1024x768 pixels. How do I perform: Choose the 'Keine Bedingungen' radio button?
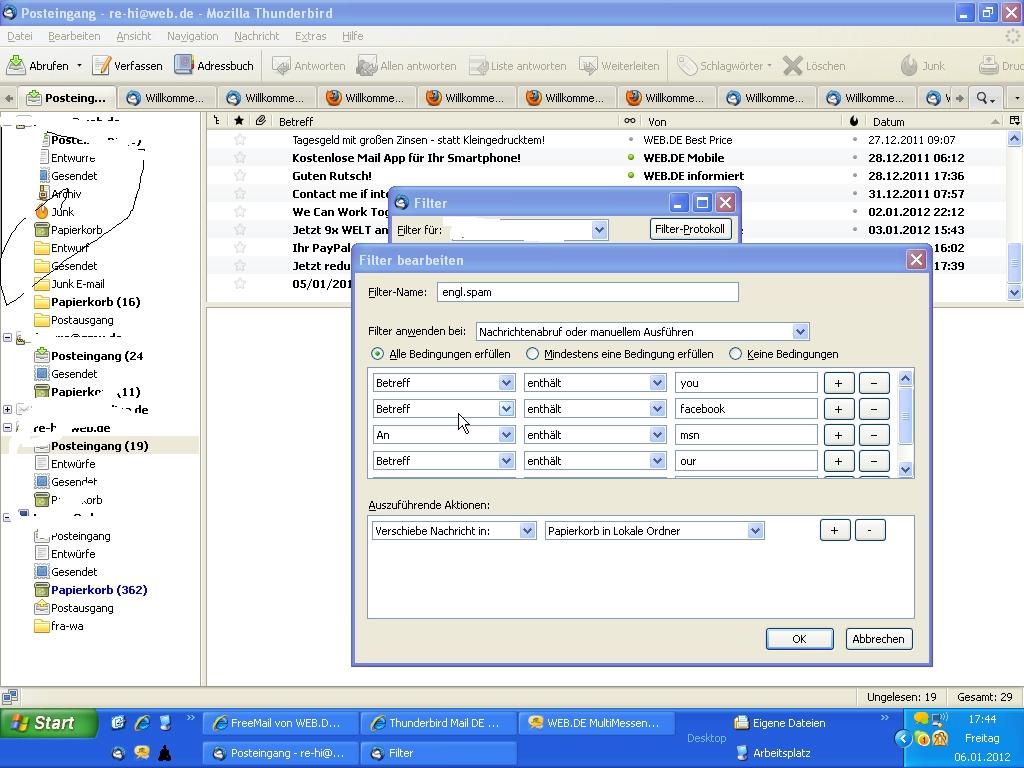[x=735, y=354]
